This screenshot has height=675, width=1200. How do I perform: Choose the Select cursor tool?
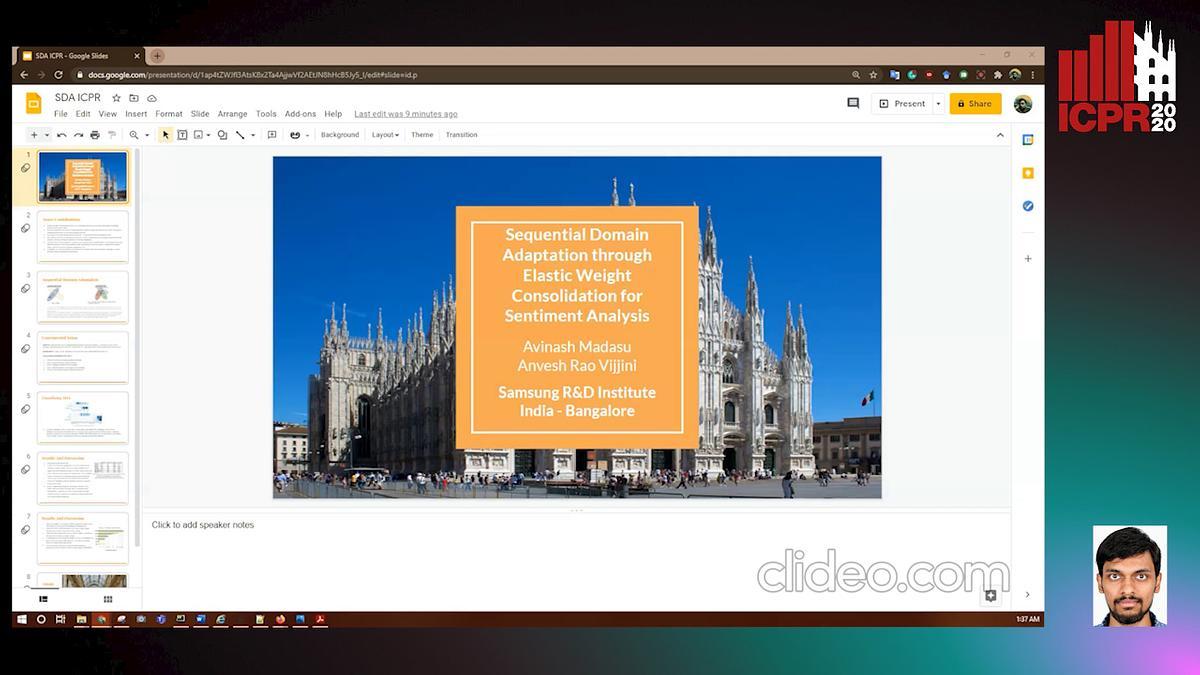point(166,135)
